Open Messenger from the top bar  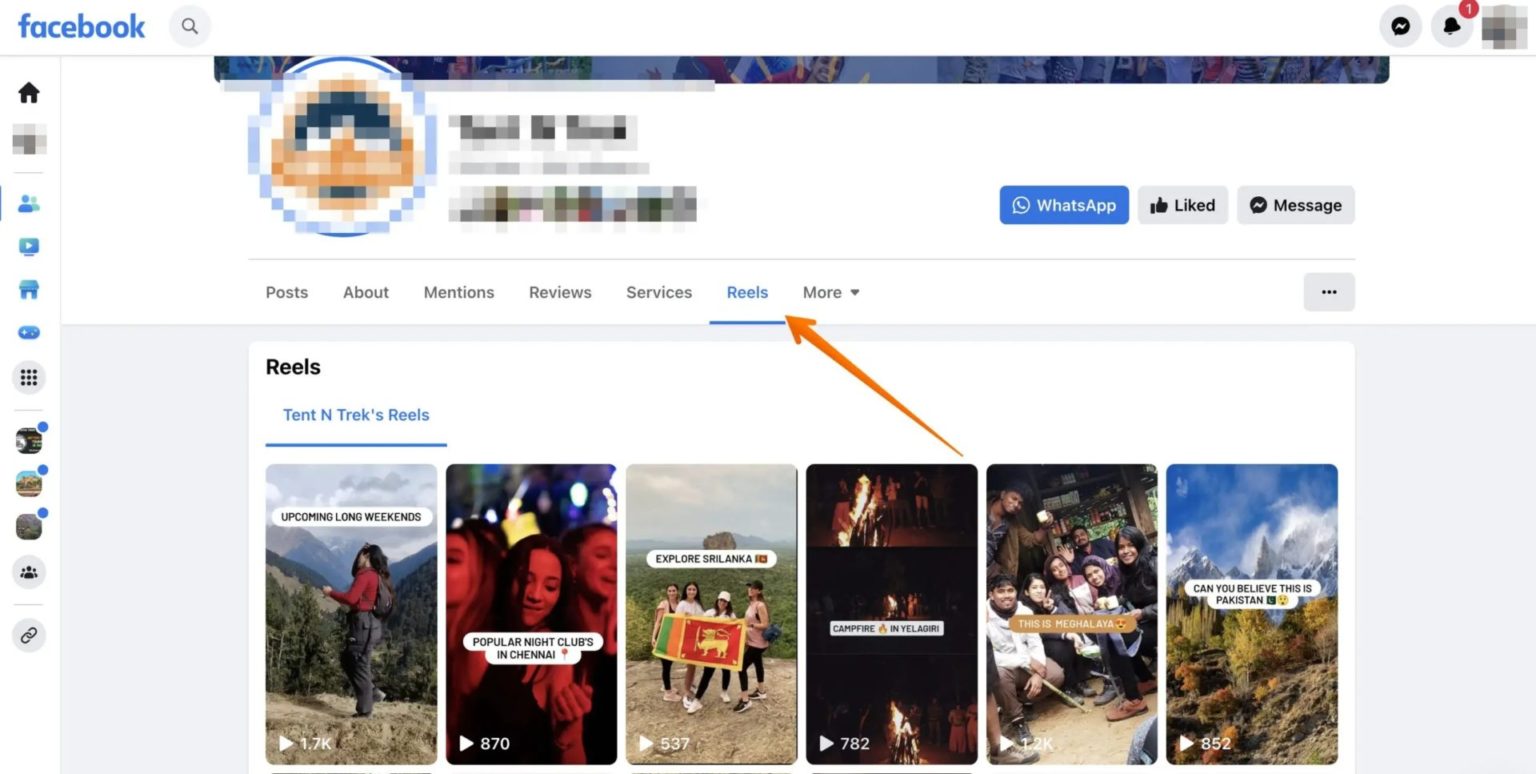[x=1400, y=27]
